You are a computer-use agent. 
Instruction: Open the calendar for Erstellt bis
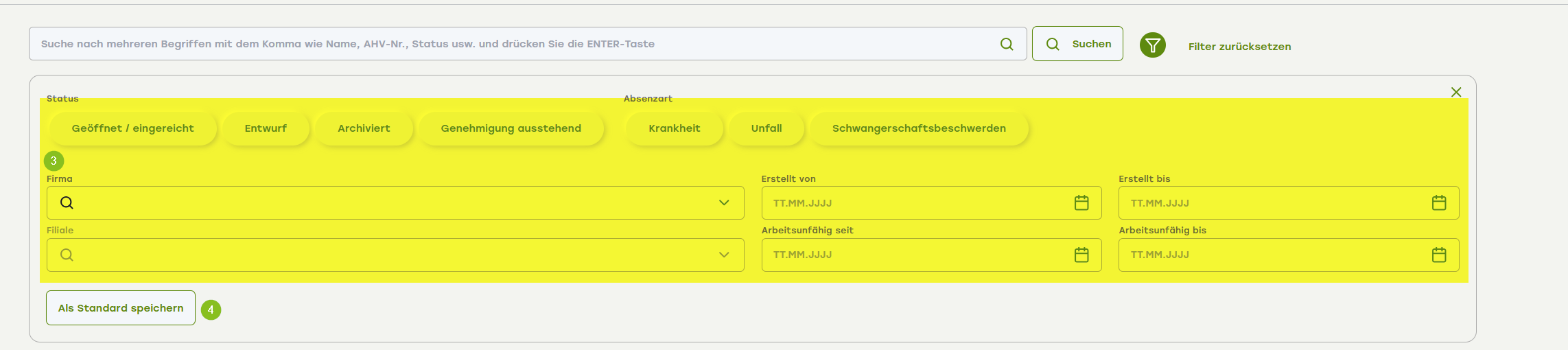[1439, 202]
